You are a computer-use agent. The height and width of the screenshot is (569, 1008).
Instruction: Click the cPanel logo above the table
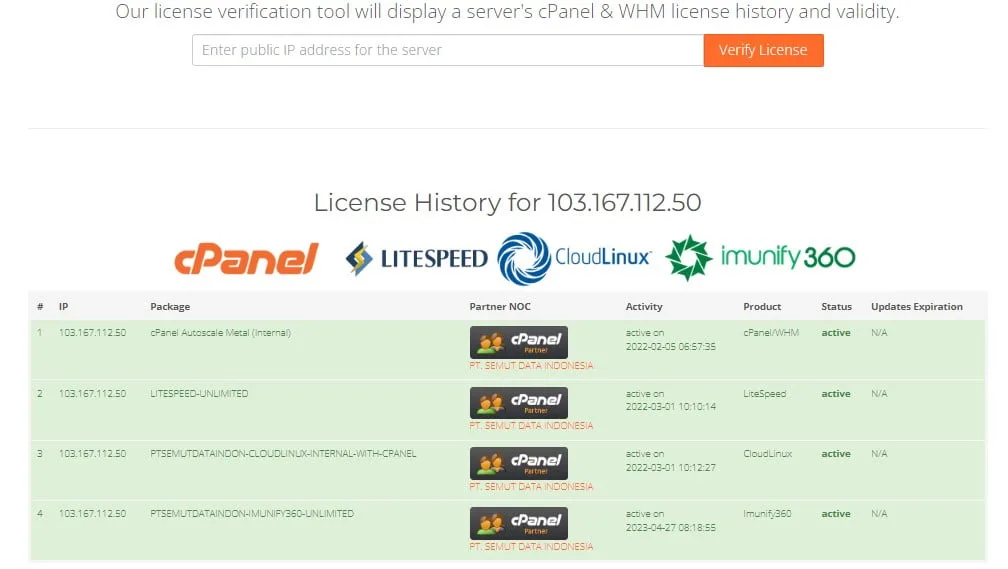pyautogui.click(x=246, y=258)
